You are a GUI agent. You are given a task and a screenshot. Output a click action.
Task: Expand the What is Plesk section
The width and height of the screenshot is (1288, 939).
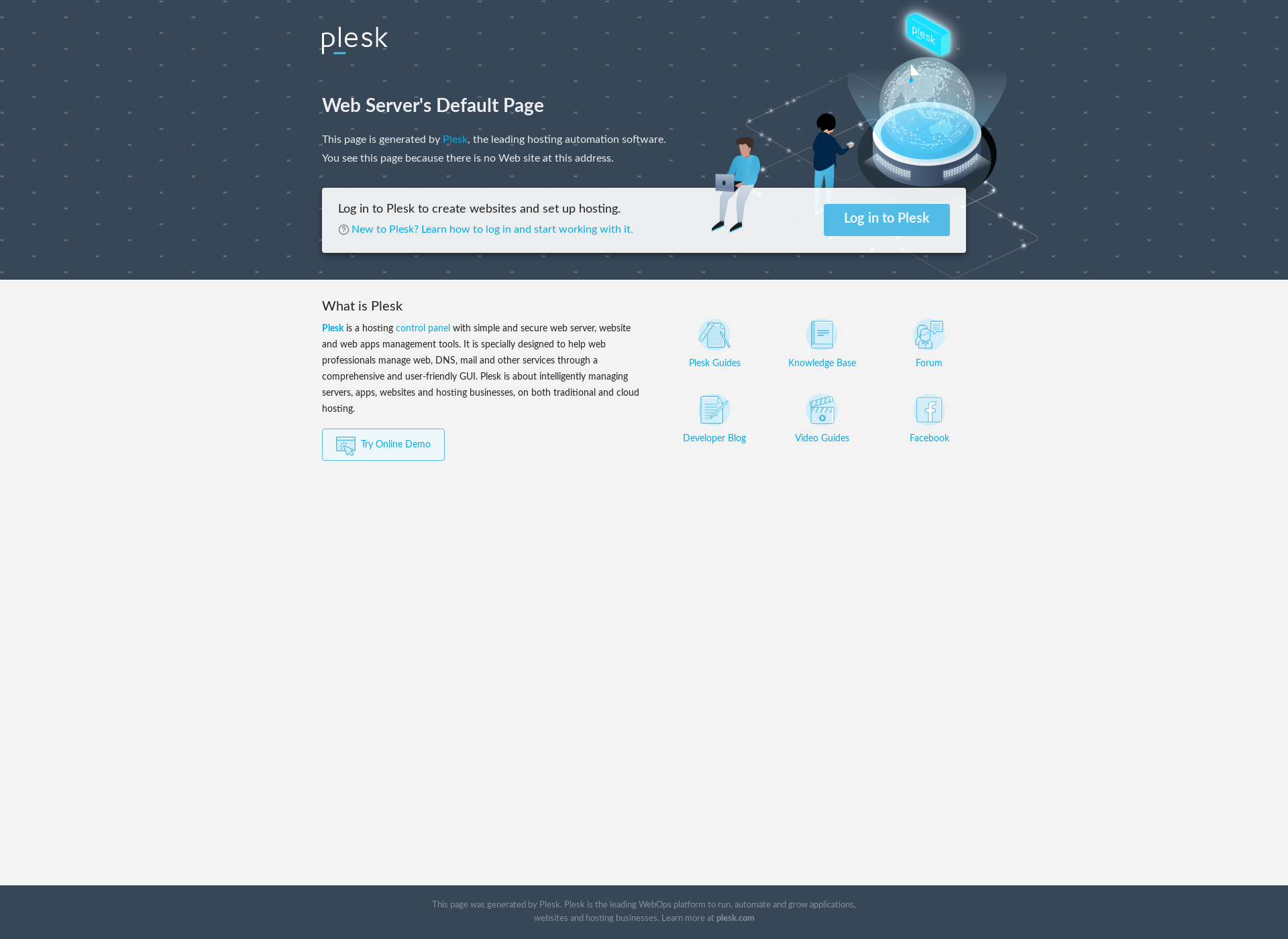[362, 306]
